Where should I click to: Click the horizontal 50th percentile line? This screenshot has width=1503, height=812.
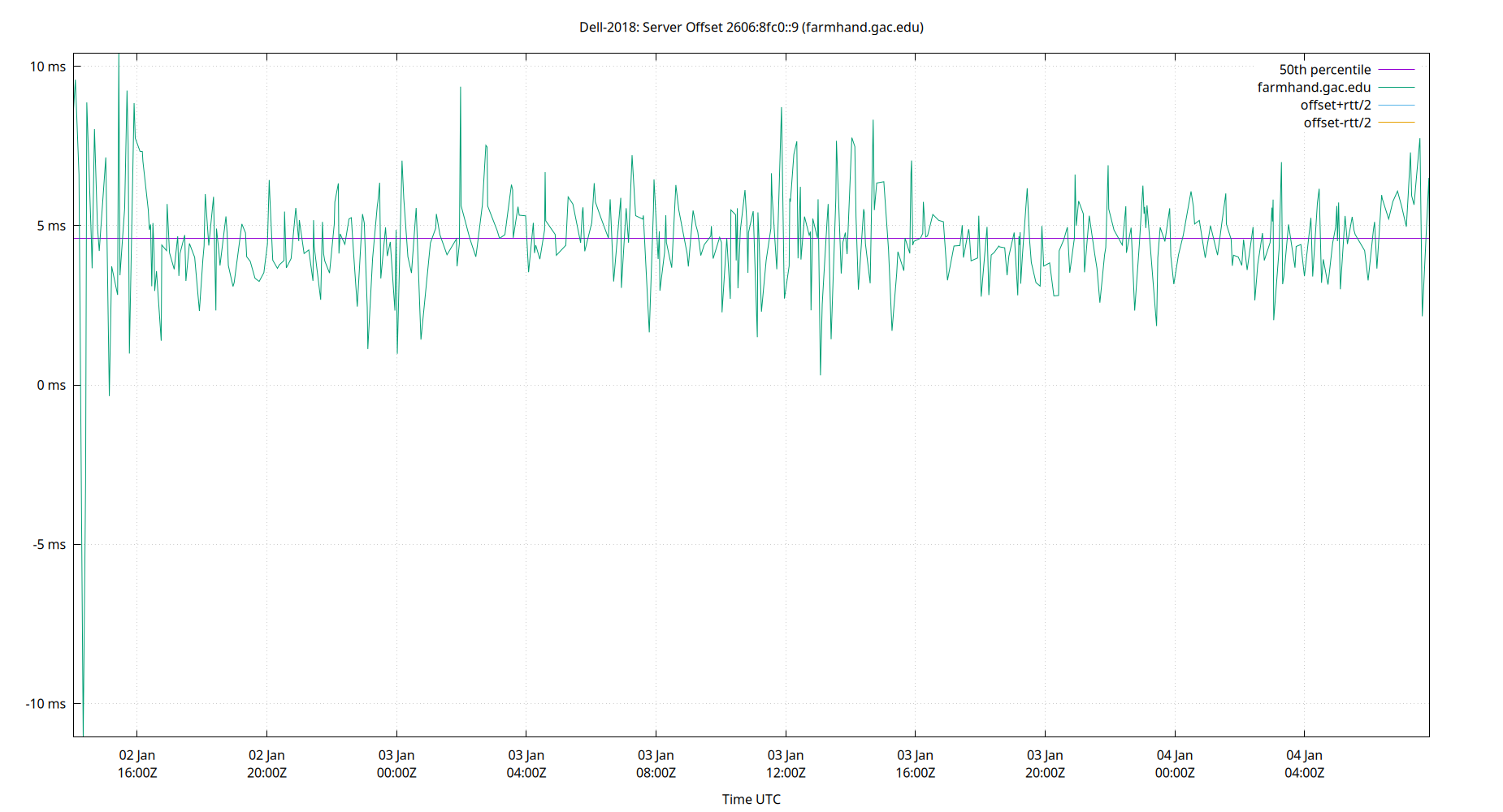(x=569, y=238)
